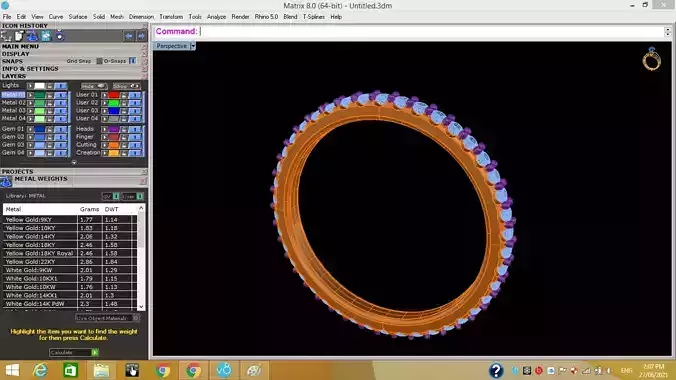Click the metal list scroll-down arrow

(x=141, y=306)
